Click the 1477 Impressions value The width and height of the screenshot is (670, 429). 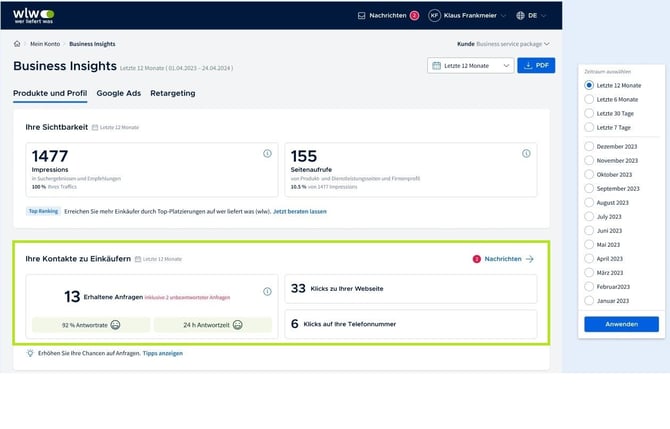[x=50, y=156]
